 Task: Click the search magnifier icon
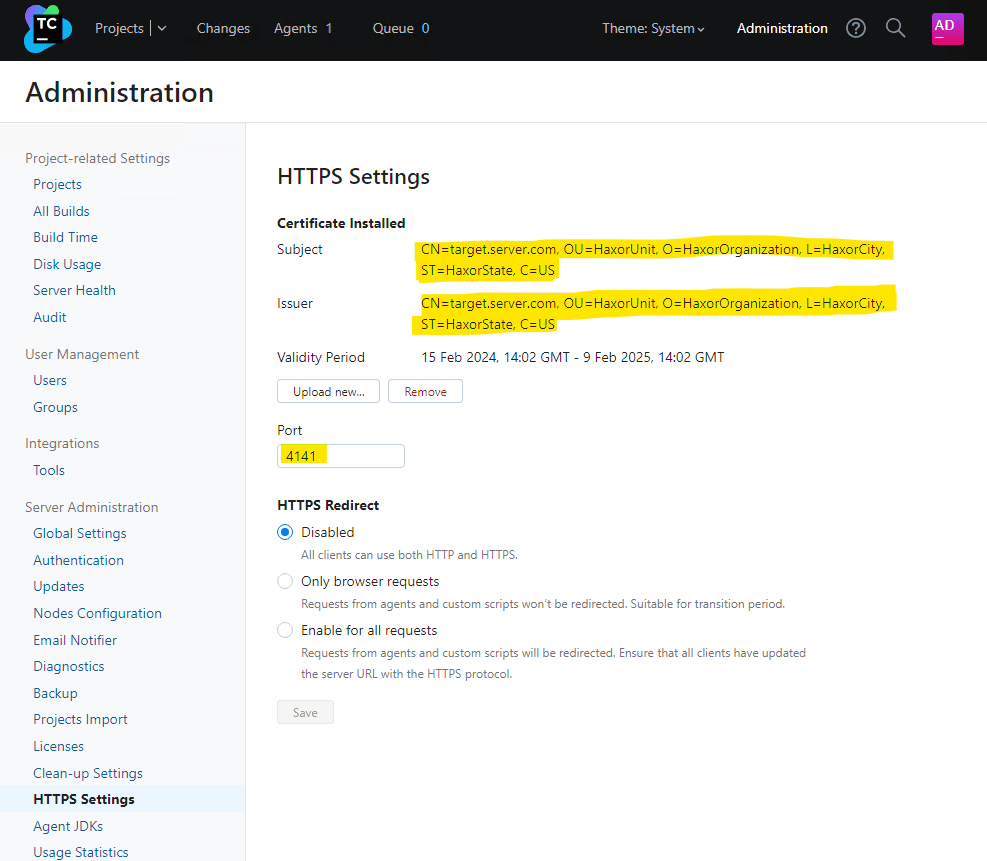(896, 29)
